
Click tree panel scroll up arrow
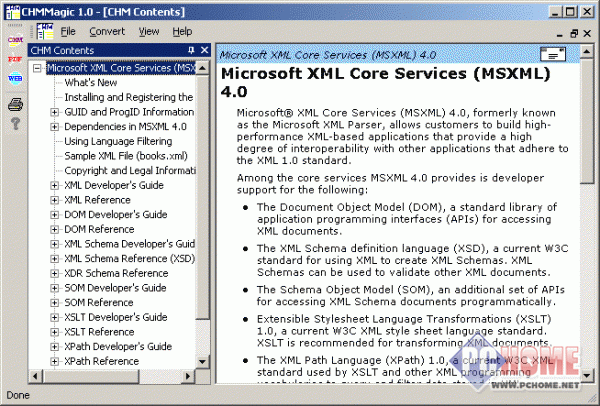202,68
